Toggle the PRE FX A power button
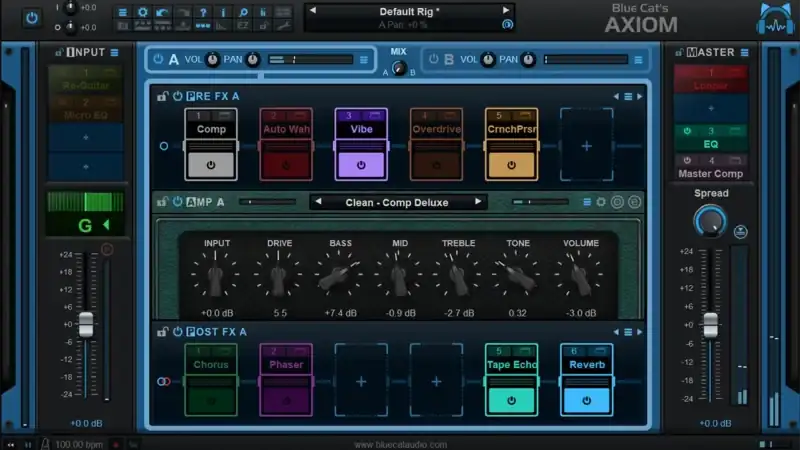This screenshot has height=450, width=800. point(178,96)
